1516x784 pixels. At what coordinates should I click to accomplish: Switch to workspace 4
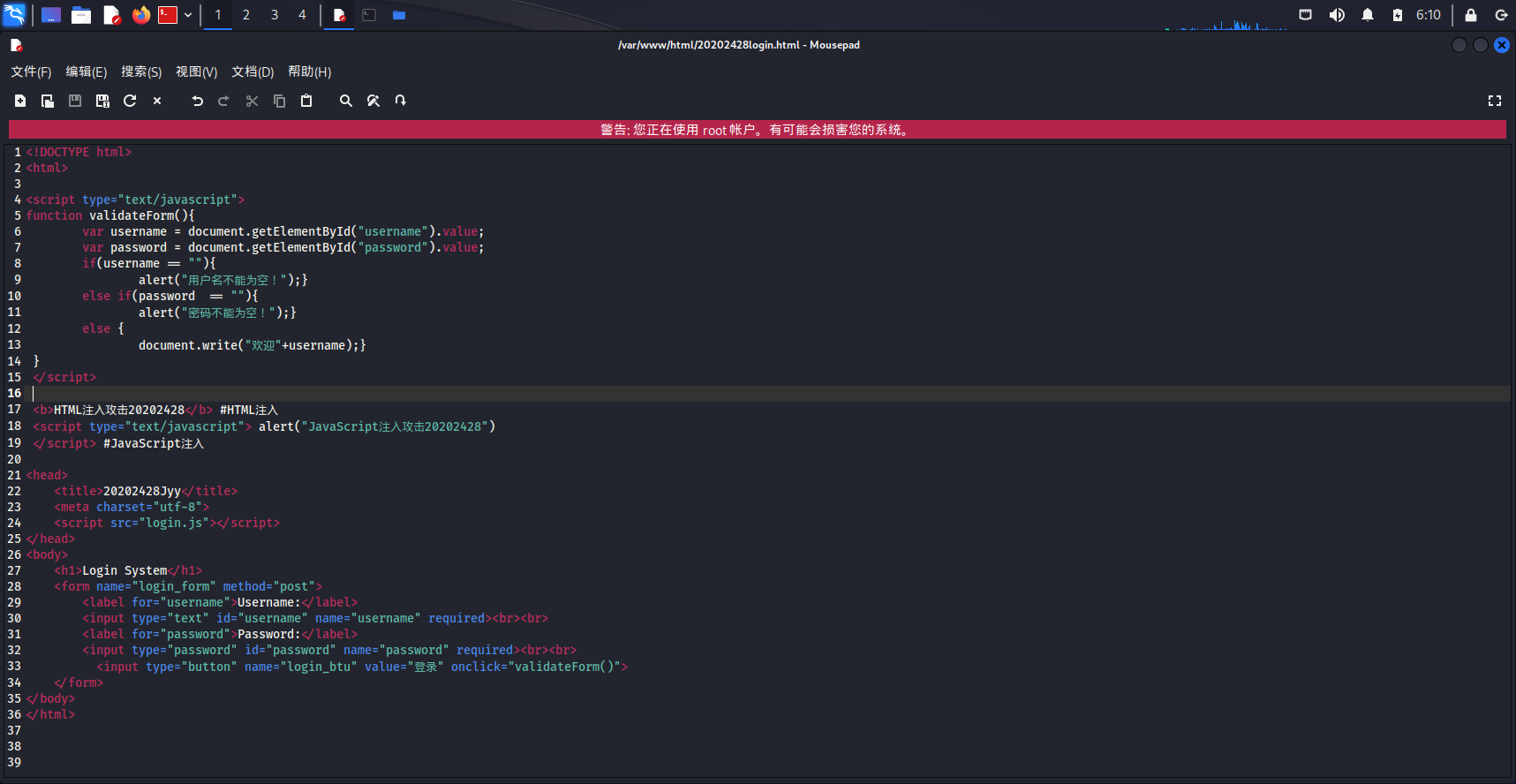302,15
